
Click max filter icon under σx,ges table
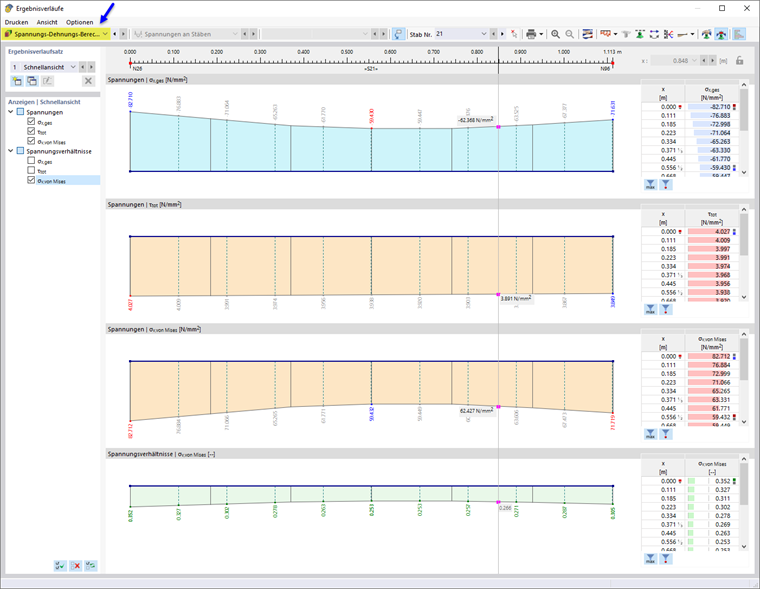point(650,185)
